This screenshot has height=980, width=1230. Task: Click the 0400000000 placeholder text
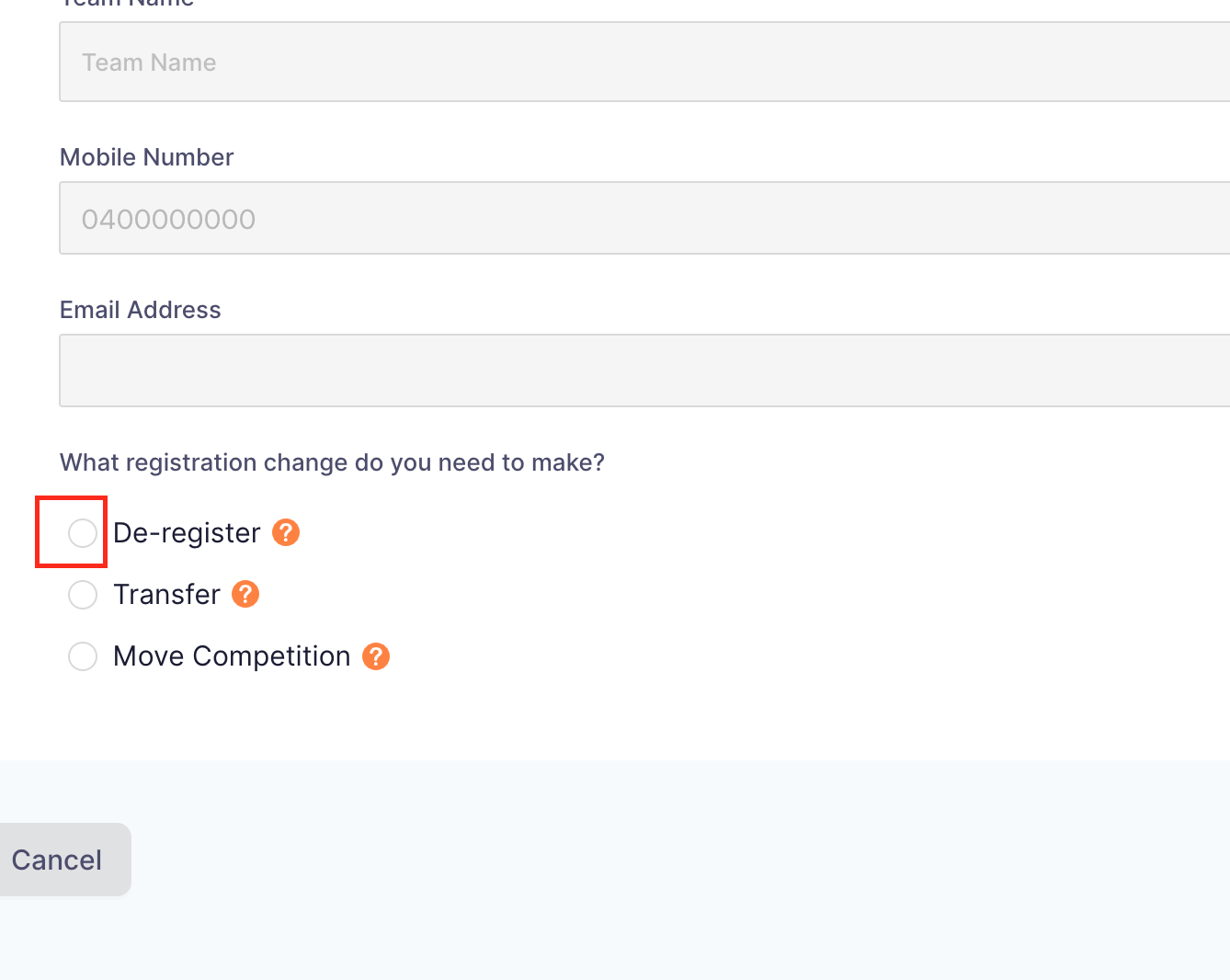click(x=168, y=219)
